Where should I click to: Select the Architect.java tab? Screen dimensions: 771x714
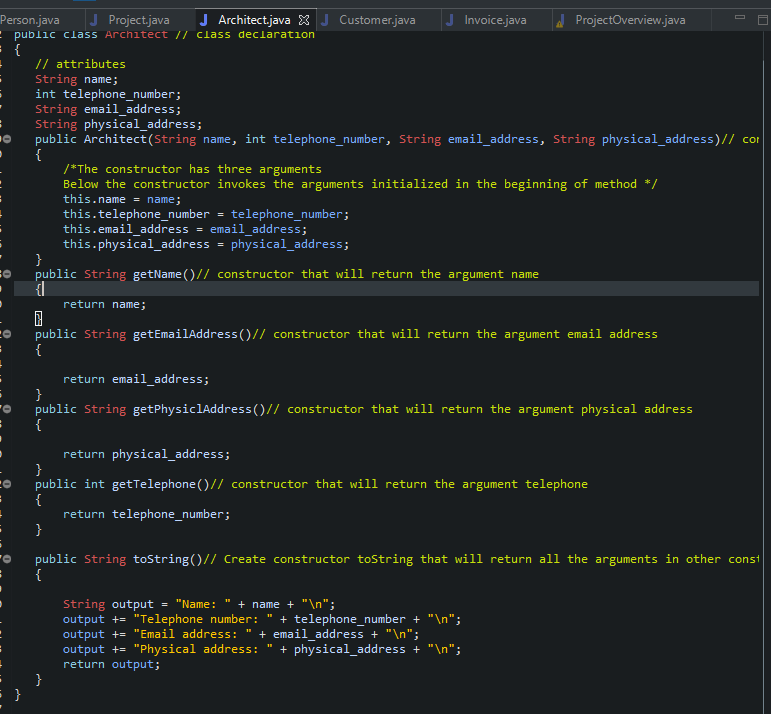[x=254, y=20]
